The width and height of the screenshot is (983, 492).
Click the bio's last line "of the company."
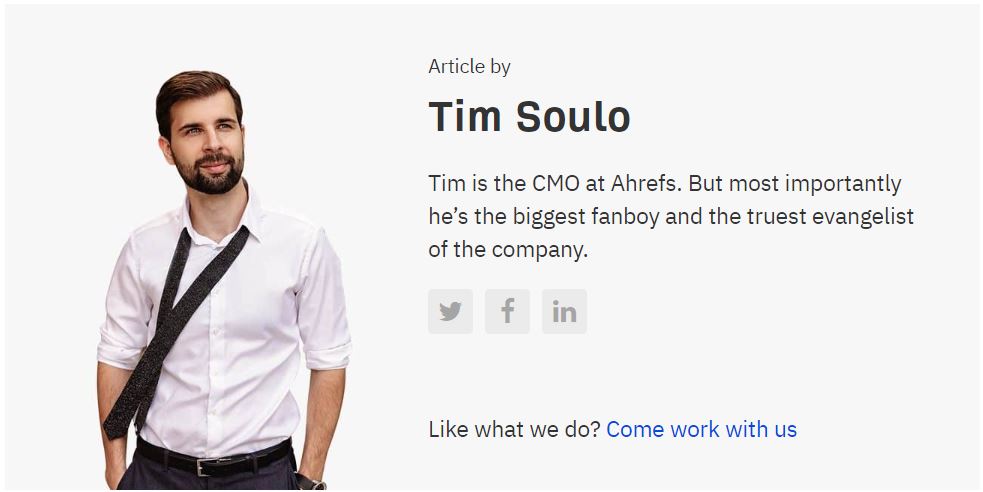(x=507, y=250)
